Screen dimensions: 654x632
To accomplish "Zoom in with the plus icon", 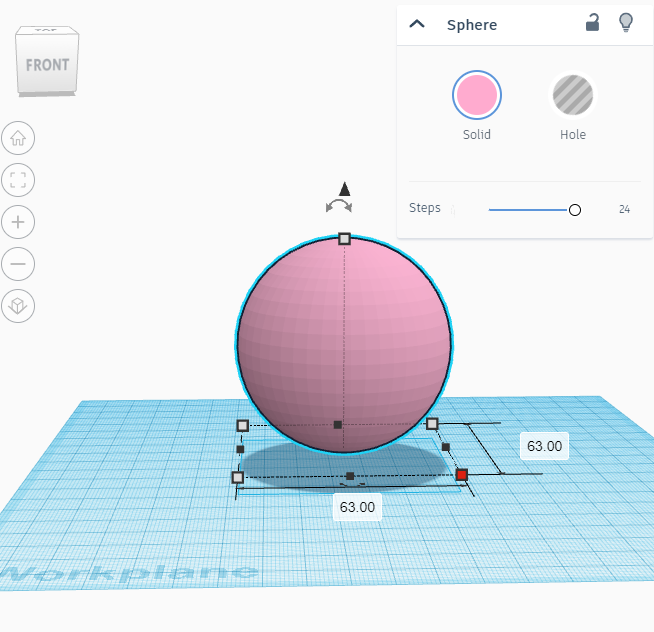I will pyautogui.click(x=18, y=222).
